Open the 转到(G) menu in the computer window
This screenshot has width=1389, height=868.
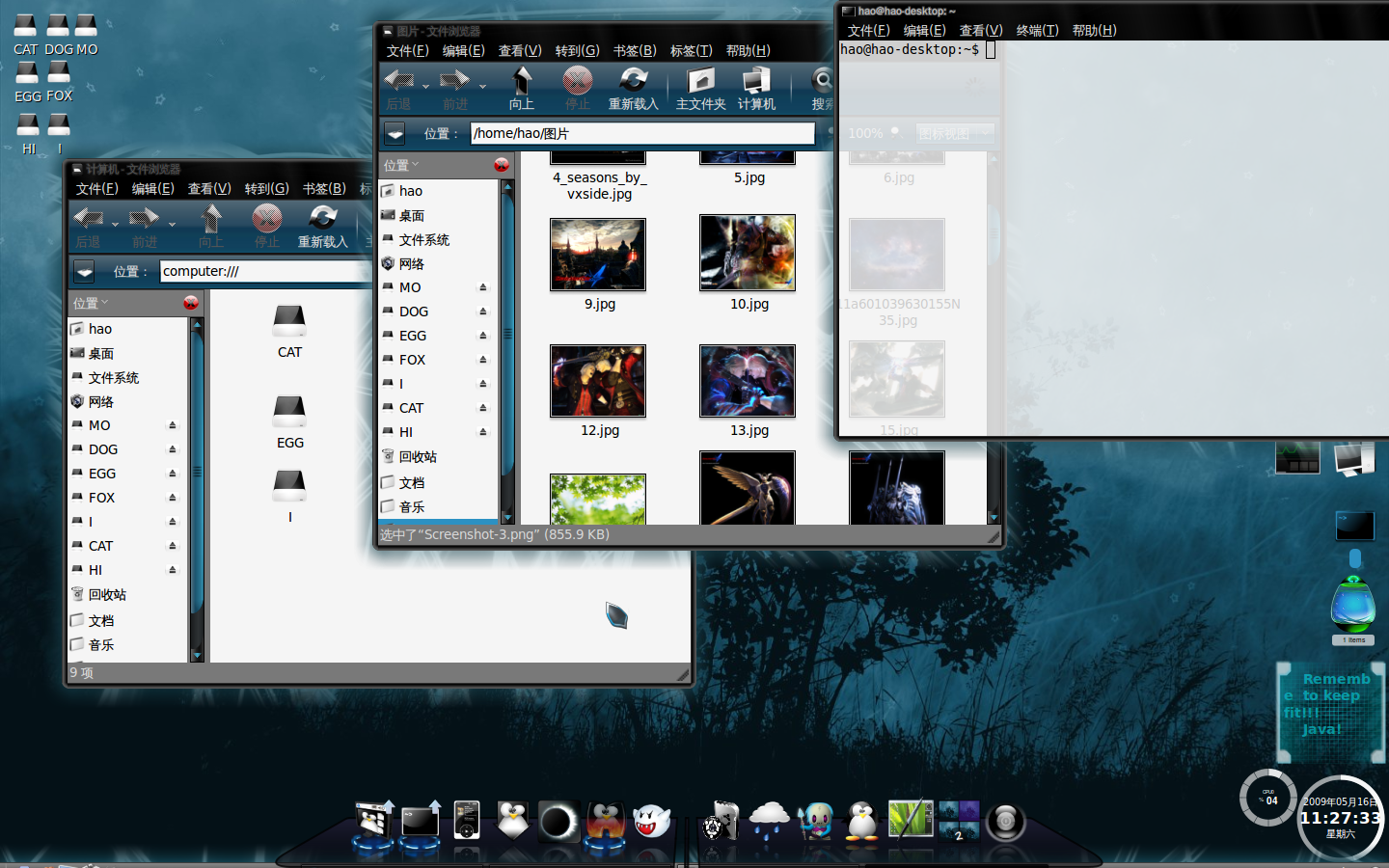point(267,188)
